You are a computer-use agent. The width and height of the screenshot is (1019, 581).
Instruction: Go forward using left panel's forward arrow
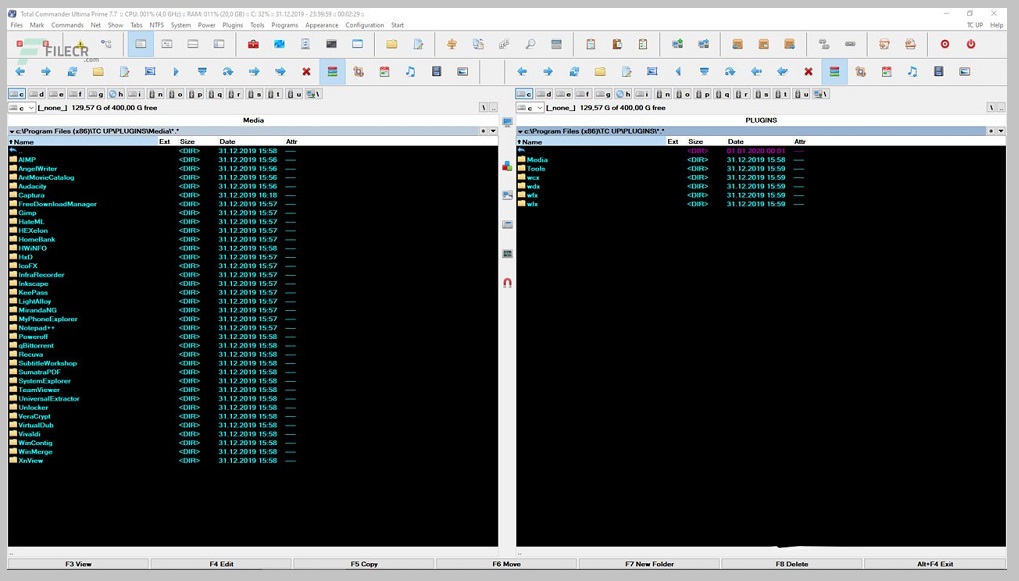tap(46, 71)
